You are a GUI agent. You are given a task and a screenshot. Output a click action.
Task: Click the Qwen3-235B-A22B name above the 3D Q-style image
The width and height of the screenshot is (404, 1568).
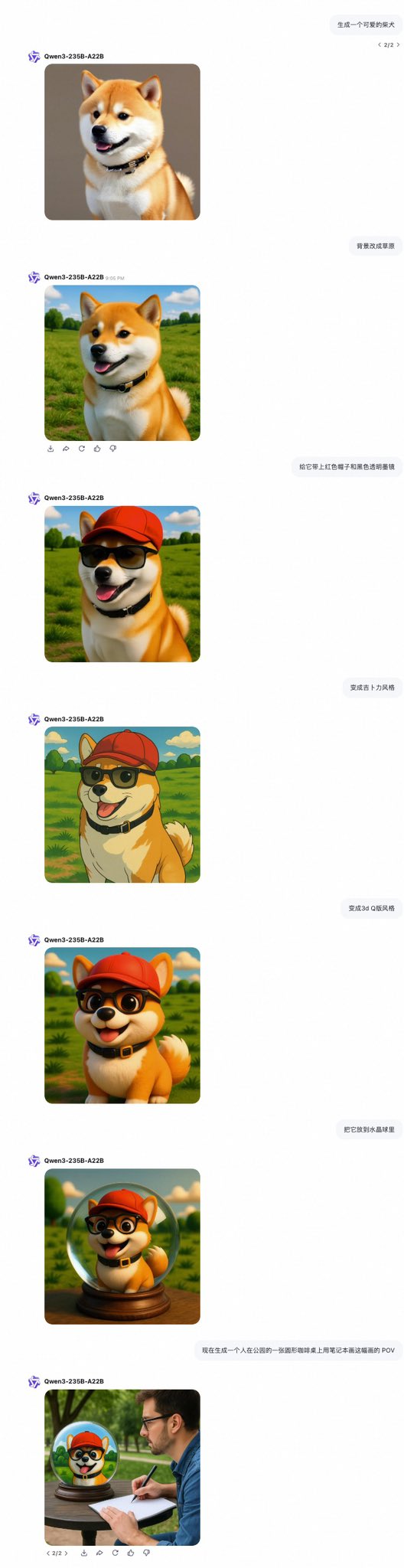tap(74, 939)
